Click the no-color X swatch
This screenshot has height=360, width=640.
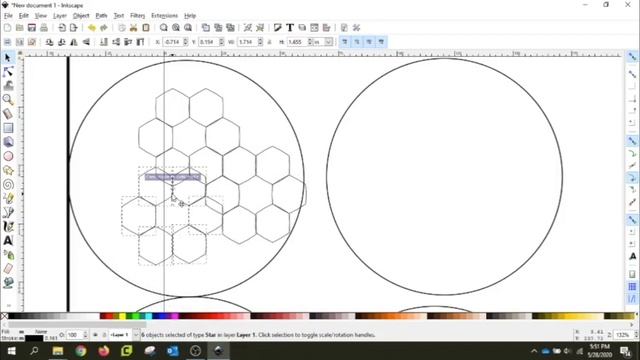click(x=4, y=316)
